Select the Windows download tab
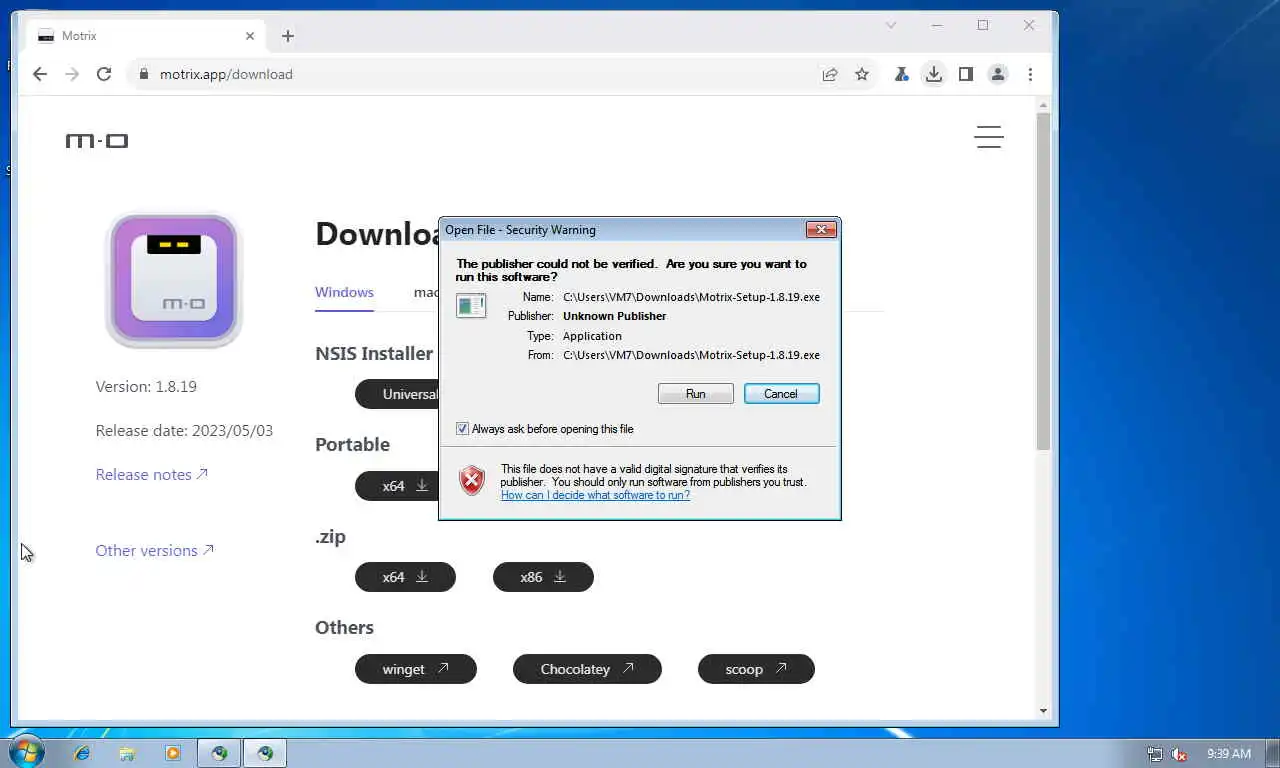The height and width of the screenshot is (768, 1280). [x=344, y=292]
